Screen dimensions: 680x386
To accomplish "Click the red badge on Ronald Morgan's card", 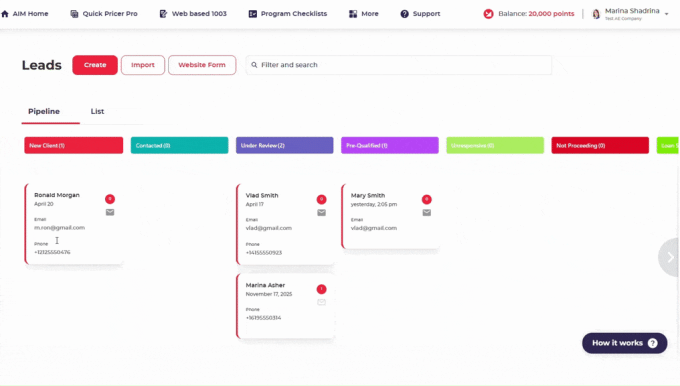I will click(110, 199).
